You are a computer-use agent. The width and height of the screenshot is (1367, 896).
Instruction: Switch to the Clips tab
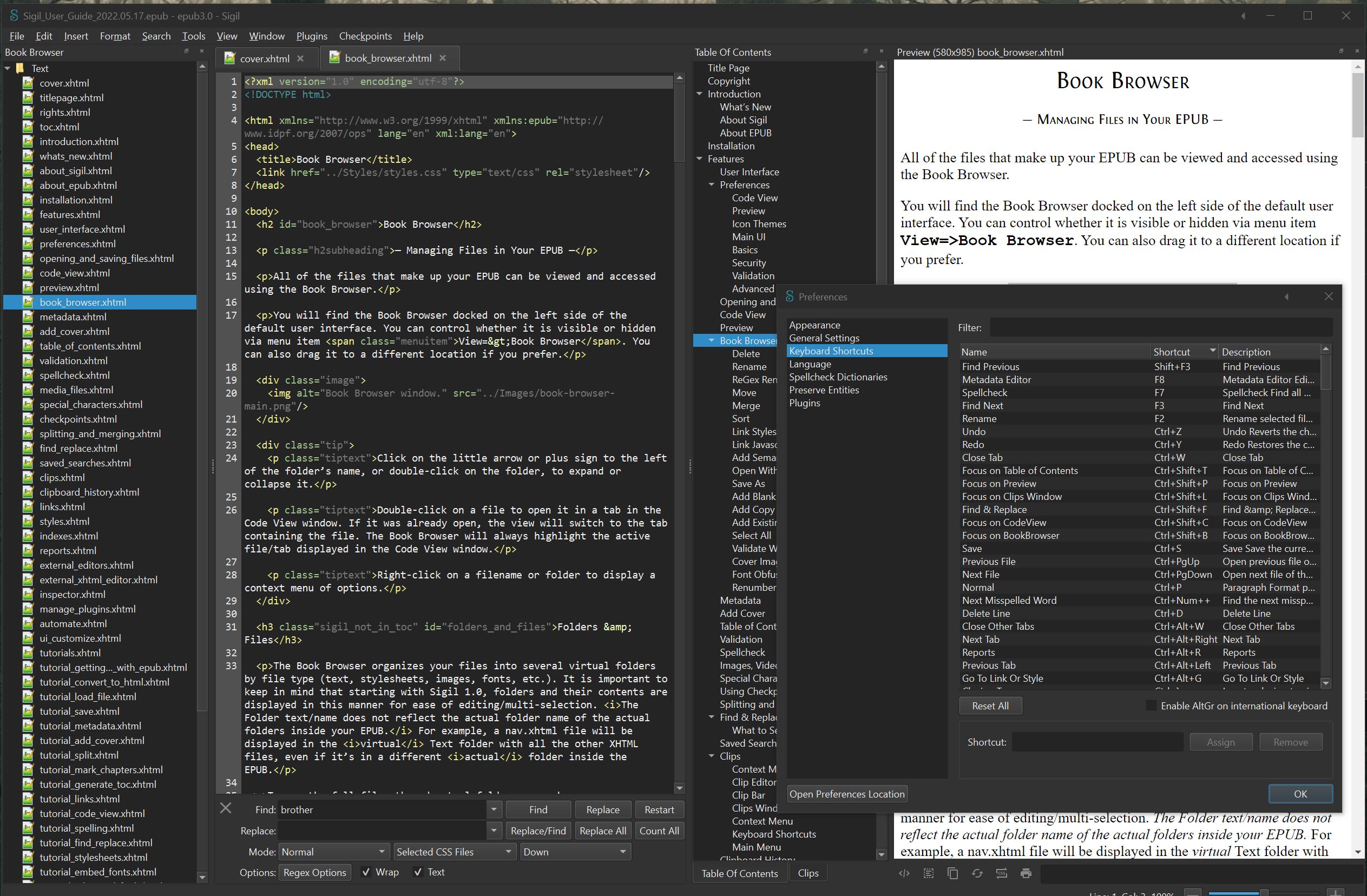pyautogui.click(x=807, y=873)
